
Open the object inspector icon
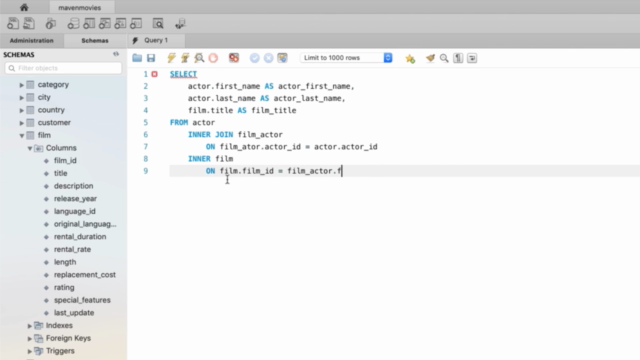(x=51, y=24)
